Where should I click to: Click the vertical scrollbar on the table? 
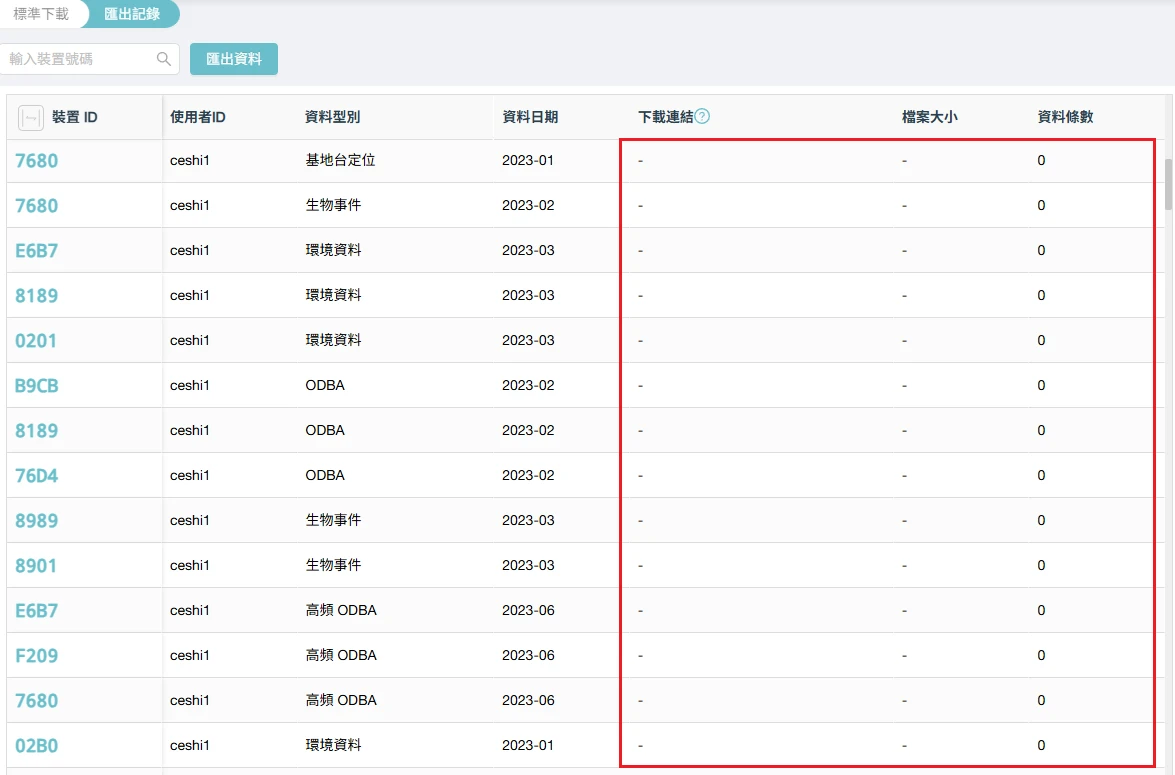pyautogui.click(x=1168, y=184)
